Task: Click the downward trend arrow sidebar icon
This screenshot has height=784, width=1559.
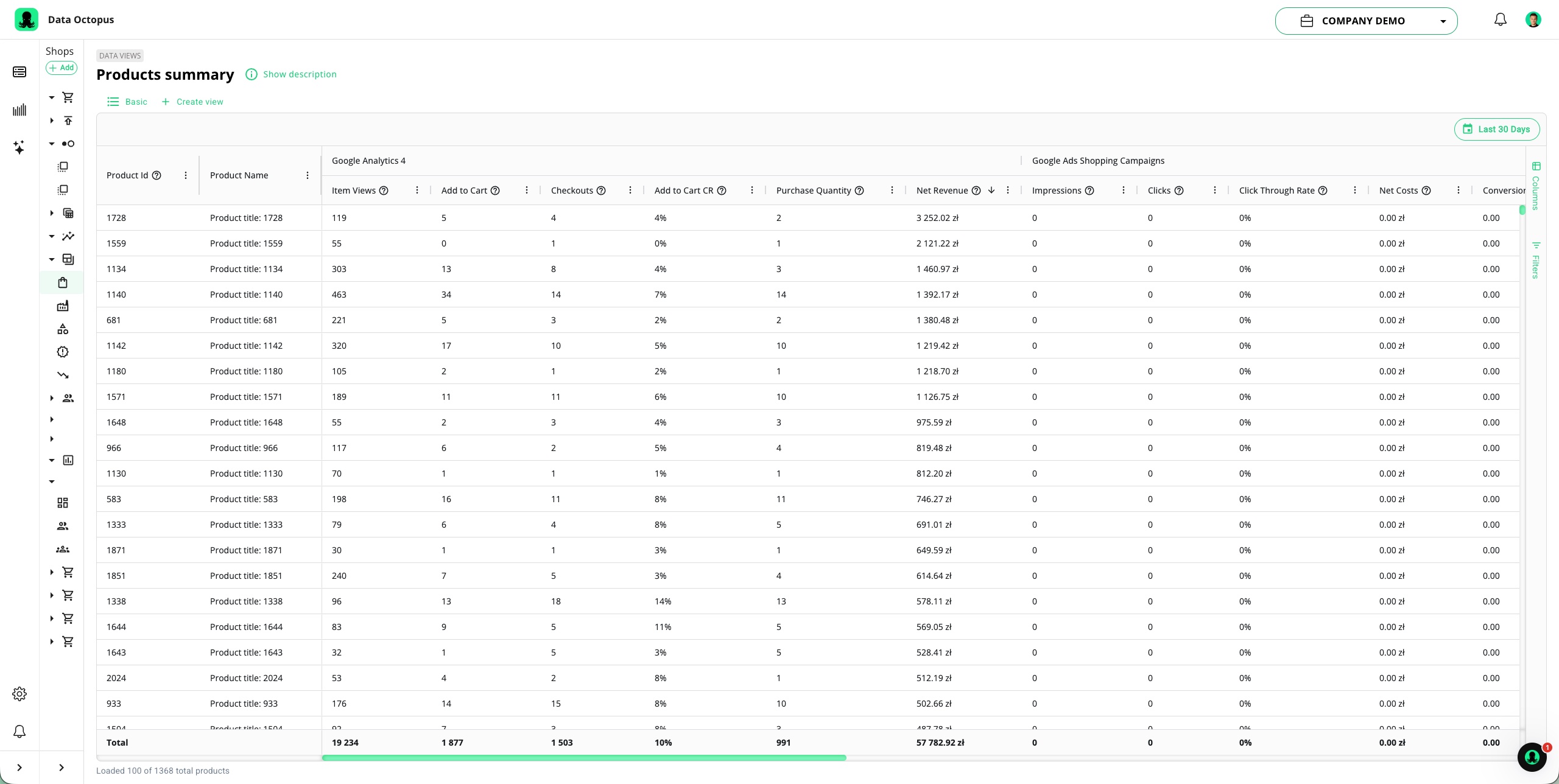Action: pyautogui.click(x=63, y=376)
